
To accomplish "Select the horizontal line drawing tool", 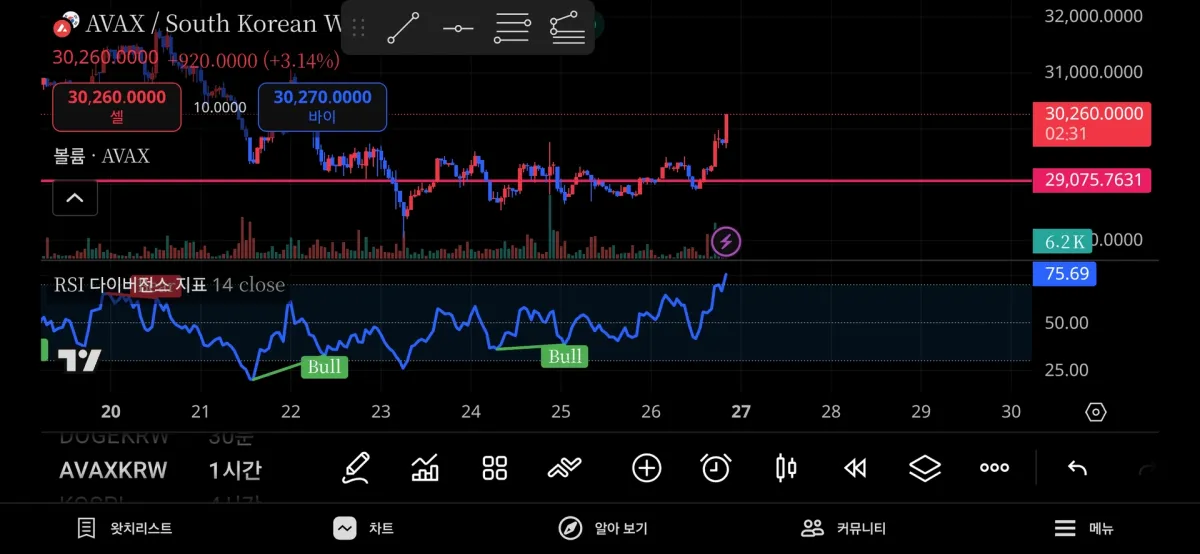I will [x=458, y=28].
